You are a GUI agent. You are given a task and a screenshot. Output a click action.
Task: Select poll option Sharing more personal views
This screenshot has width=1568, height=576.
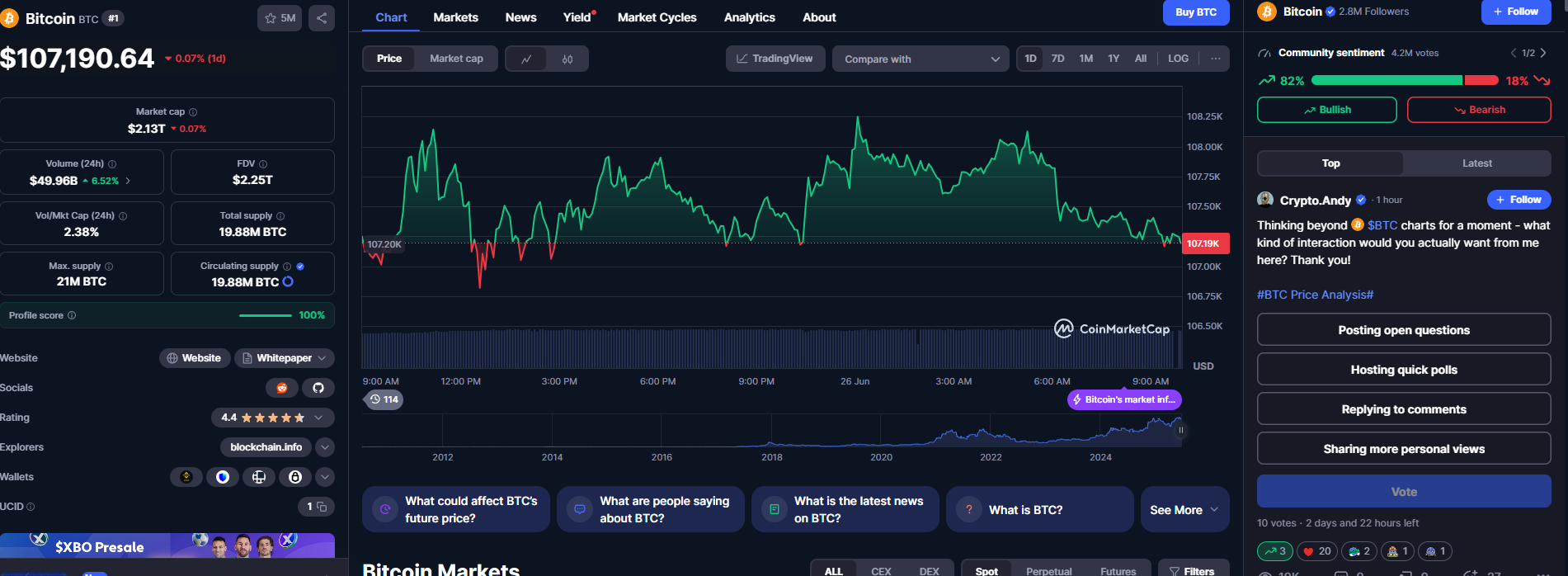[1404, 449]
